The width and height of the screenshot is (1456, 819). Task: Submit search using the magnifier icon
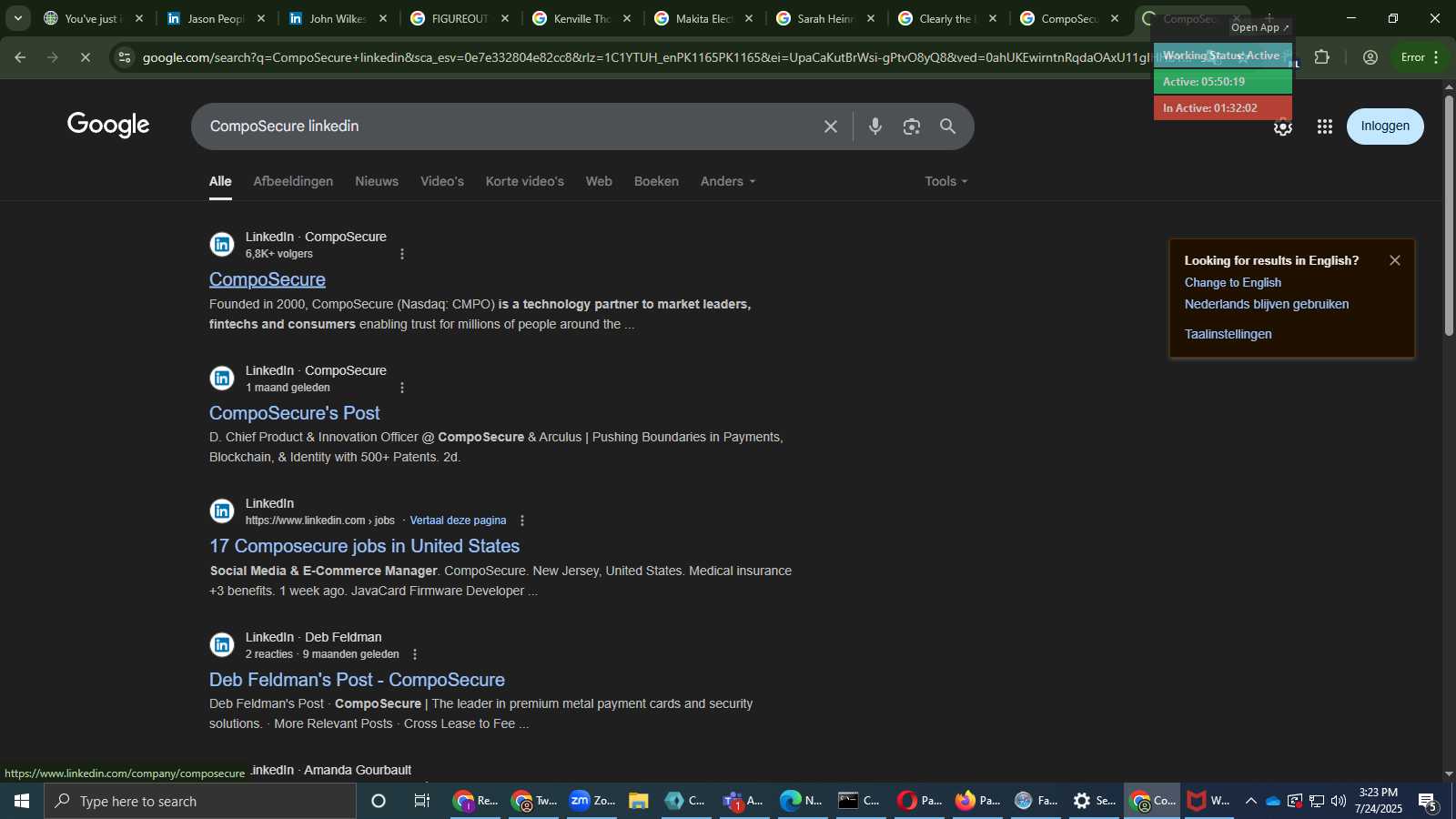[948, 126]
